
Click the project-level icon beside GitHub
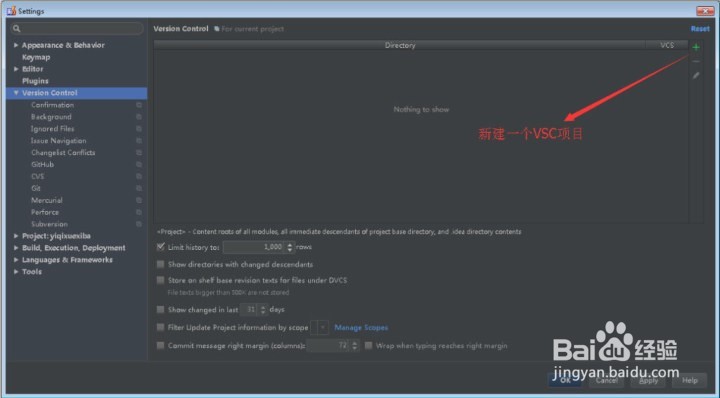click(139, 164)
